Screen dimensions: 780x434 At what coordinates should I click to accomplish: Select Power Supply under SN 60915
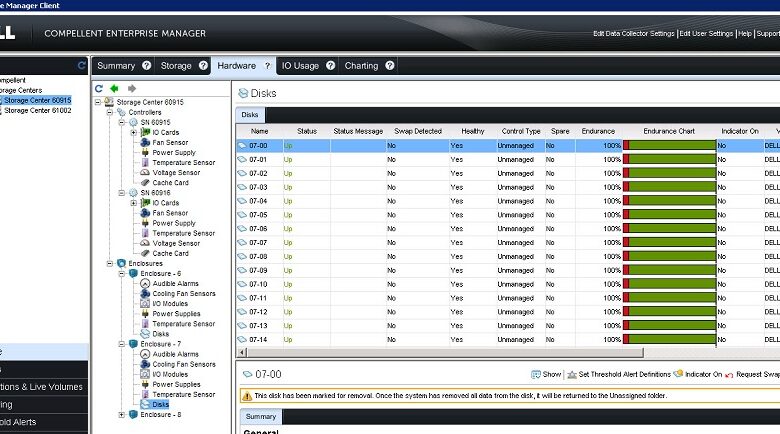[x=174, y=152]
